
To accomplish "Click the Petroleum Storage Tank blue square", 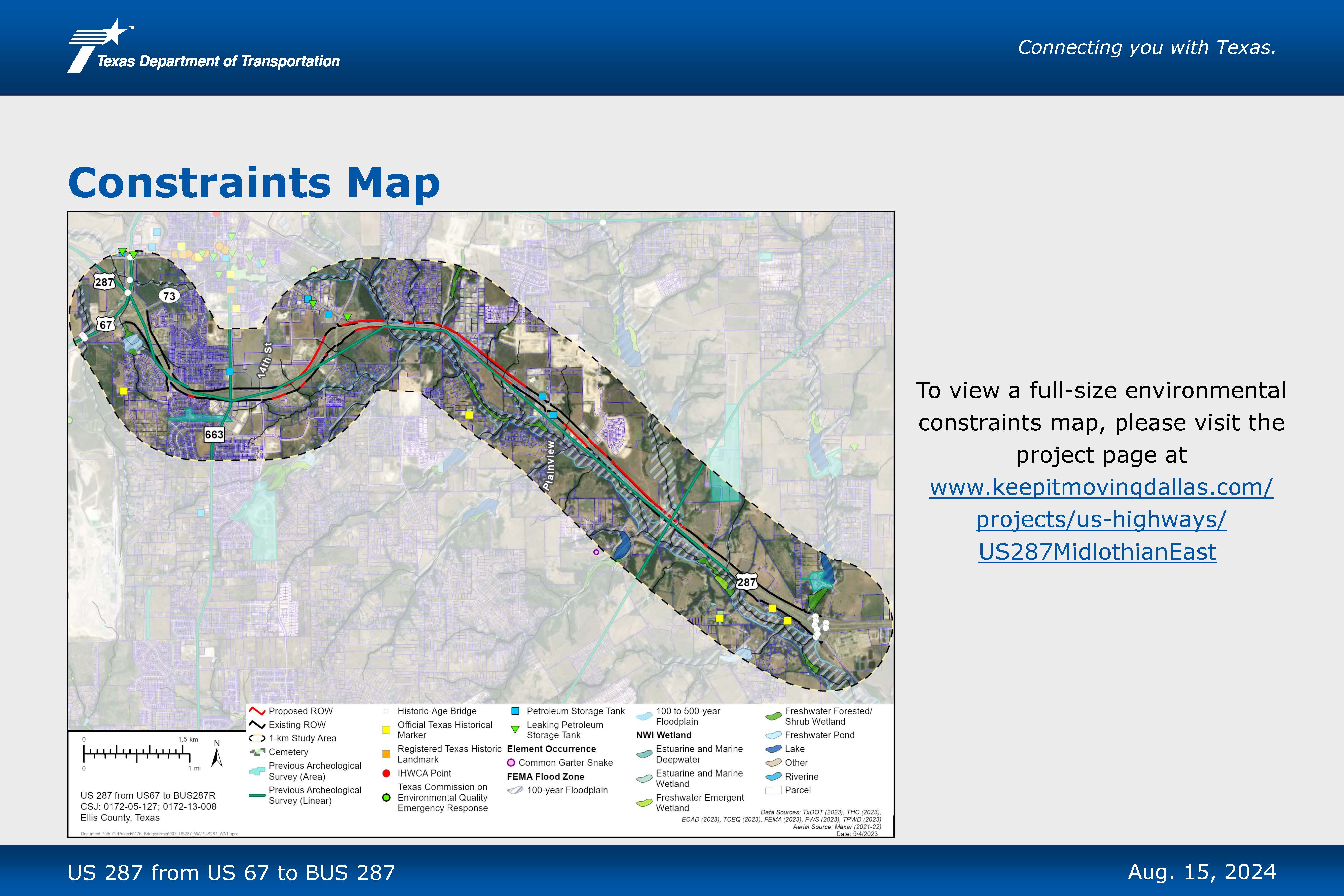I will (x=515, y=711).
